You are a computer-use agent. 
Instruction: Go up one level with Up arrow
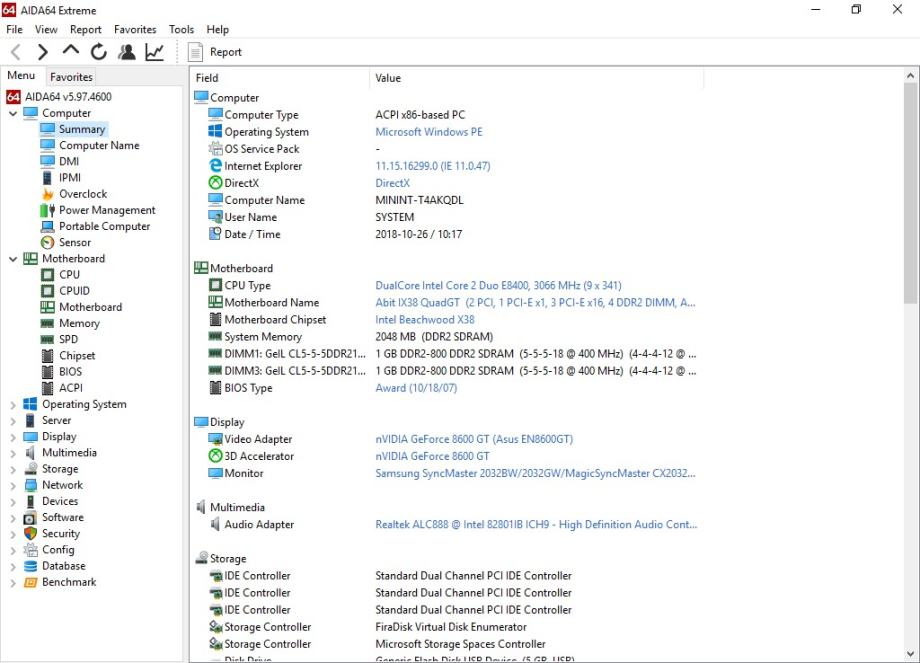click(70, 51)
